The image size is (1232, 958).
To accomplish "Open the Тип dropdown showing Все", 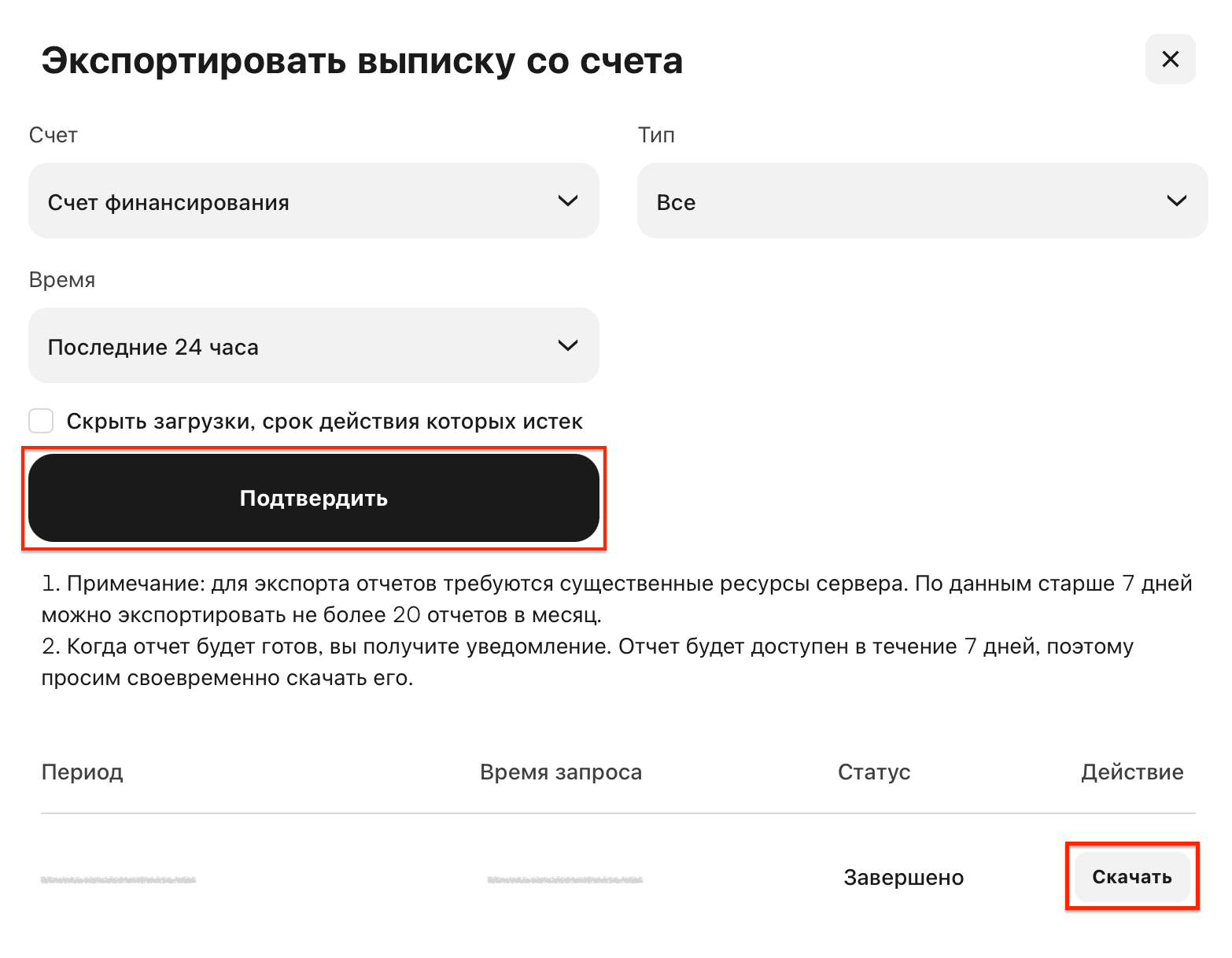I will pyautogui.click(x=922, y=201).
